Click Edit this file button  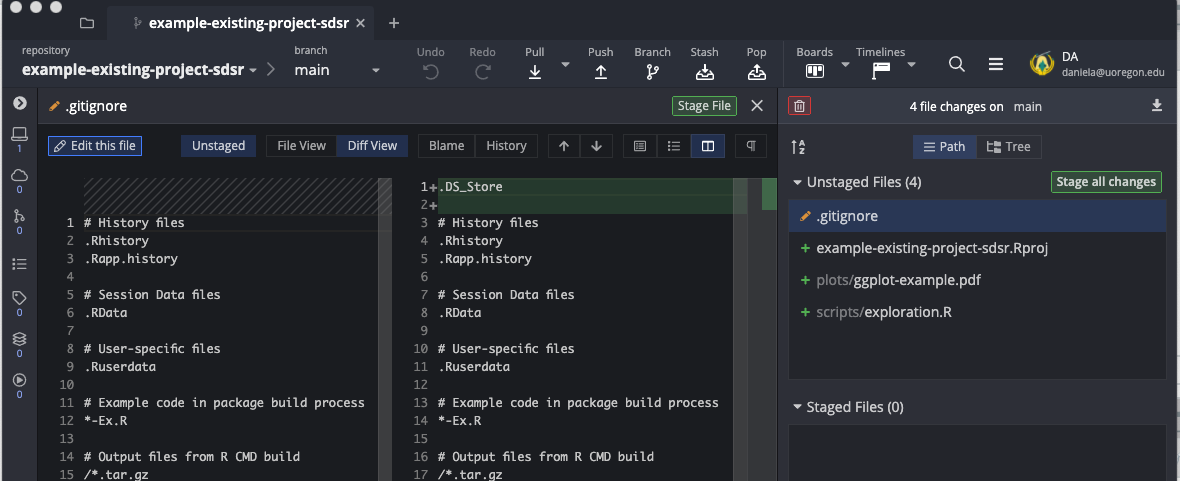click(95, 146)
